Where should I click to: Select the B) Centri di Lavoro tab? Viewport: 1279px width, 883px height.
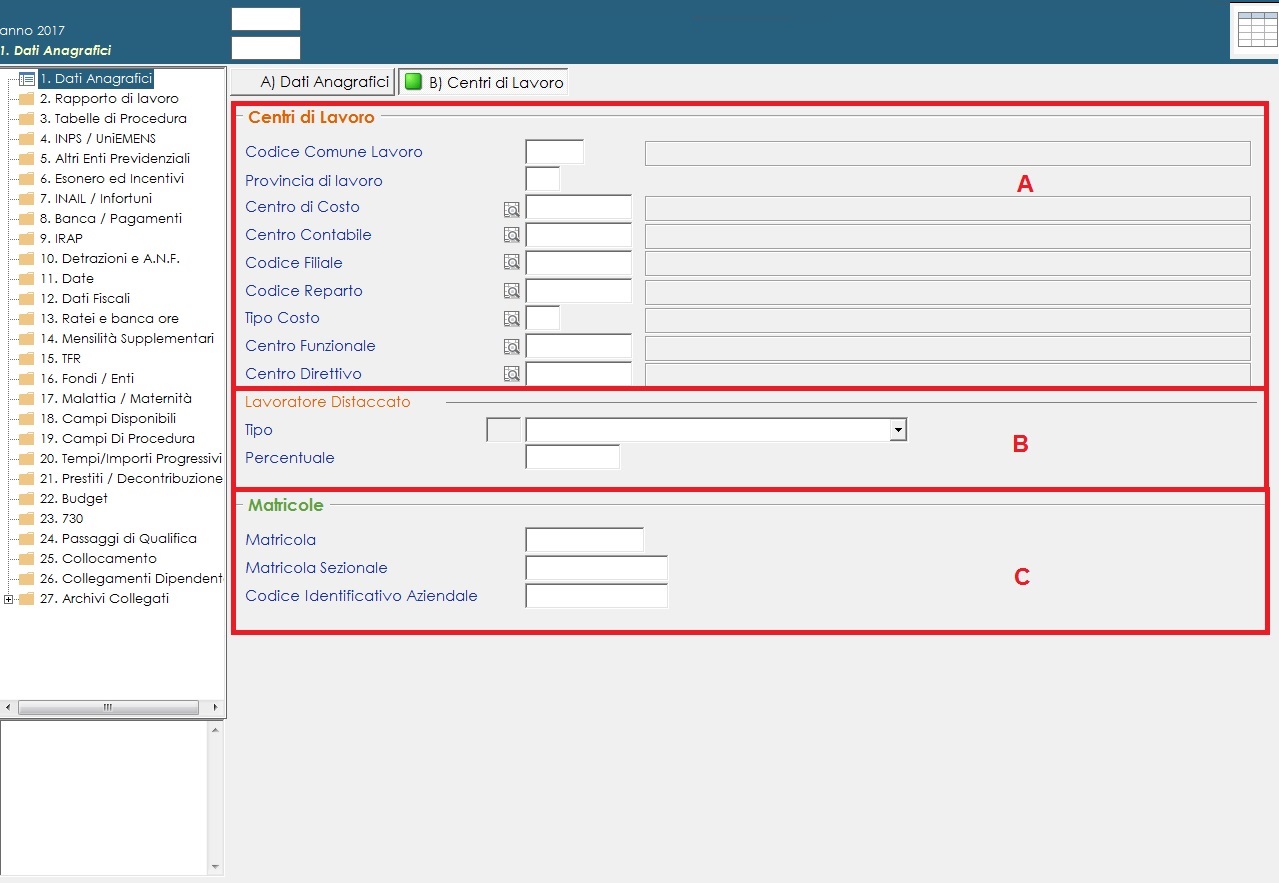tap(484, 83)
